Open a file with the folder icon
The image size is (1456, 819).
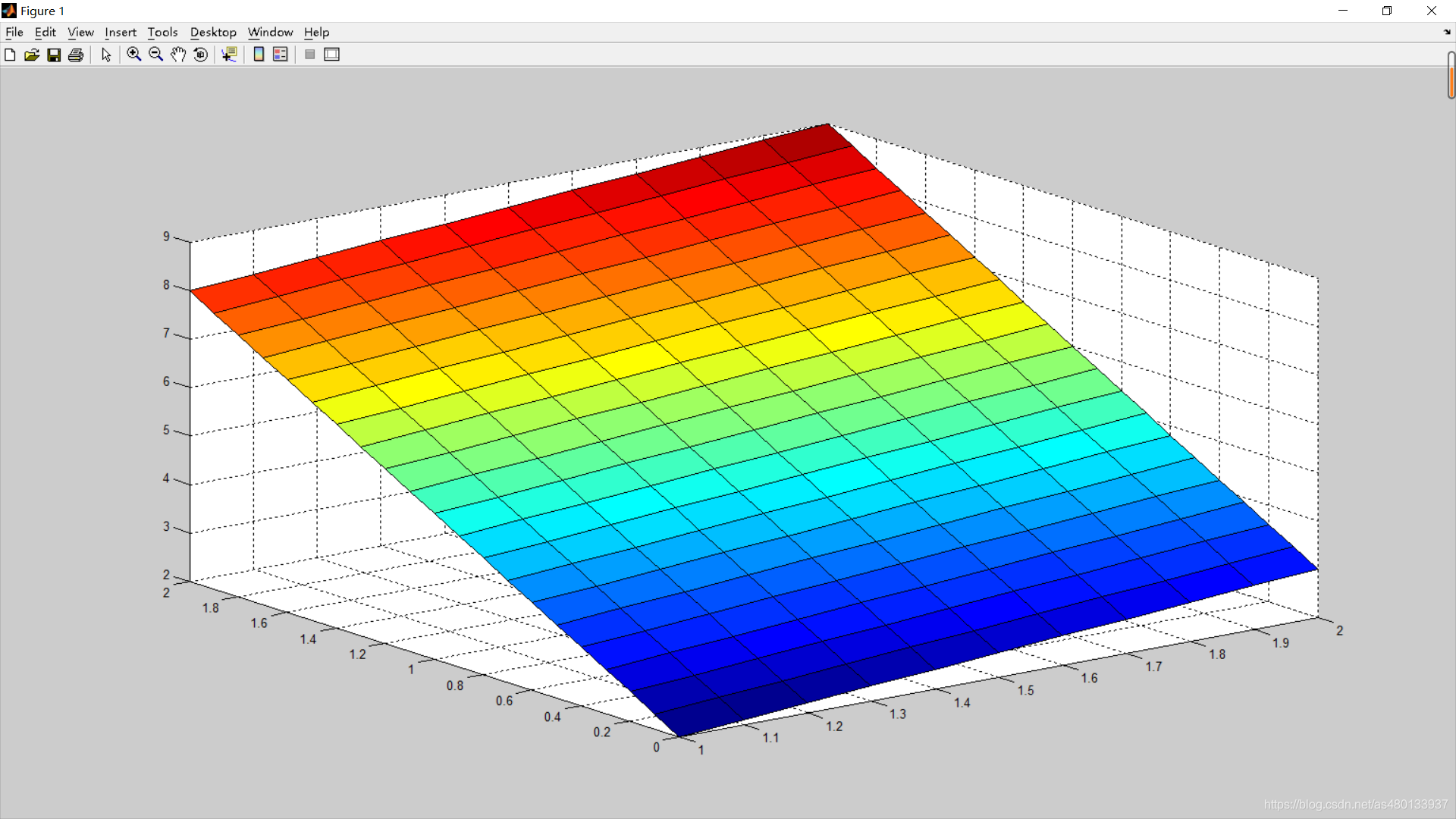pos(32,55)
